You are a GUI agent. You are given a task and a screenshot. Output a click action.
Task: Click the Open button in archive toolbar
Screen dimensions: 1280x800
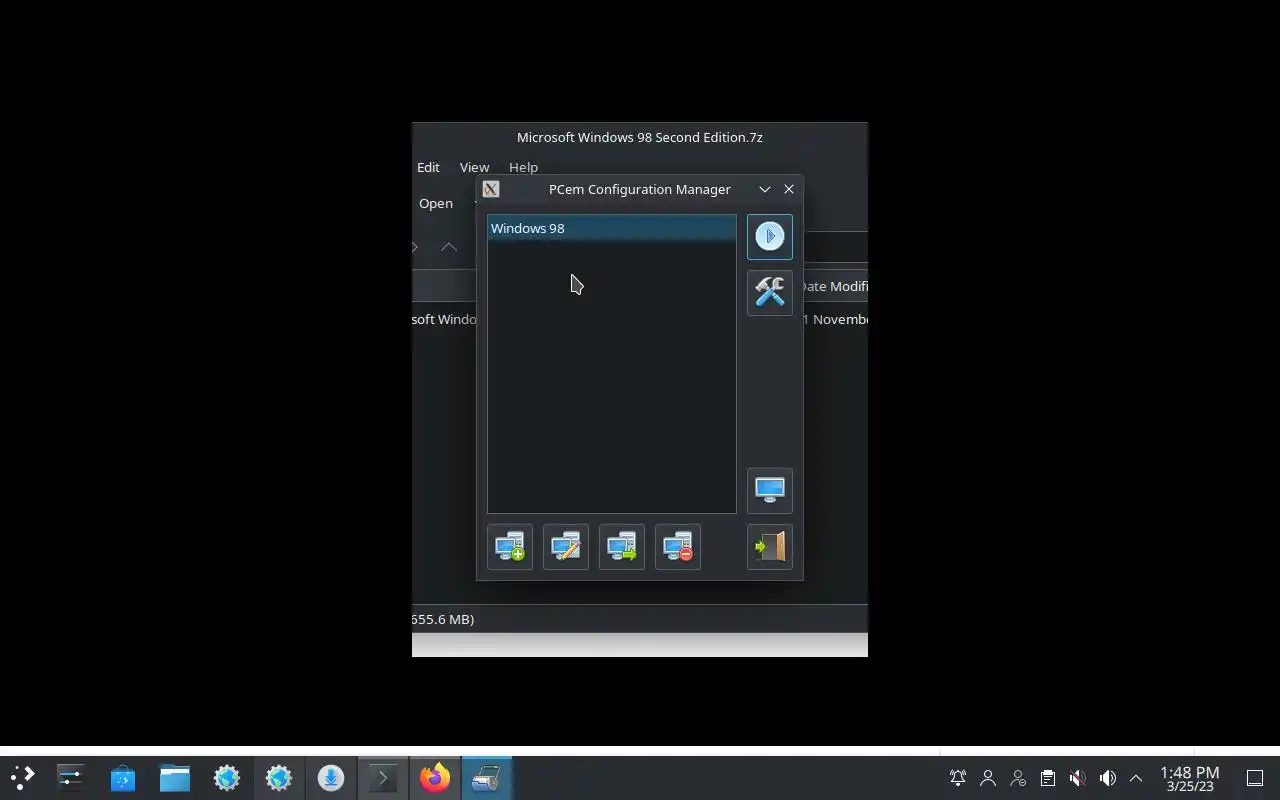coord(435,203)
